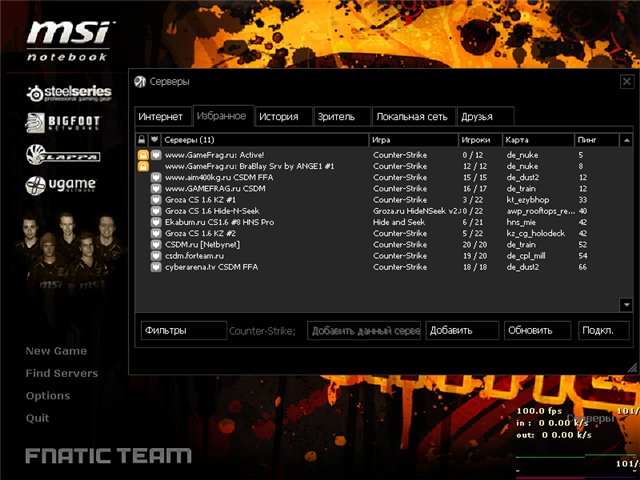
Task: Click the Bigfoot Networks logo
Action: click(62, 123)
